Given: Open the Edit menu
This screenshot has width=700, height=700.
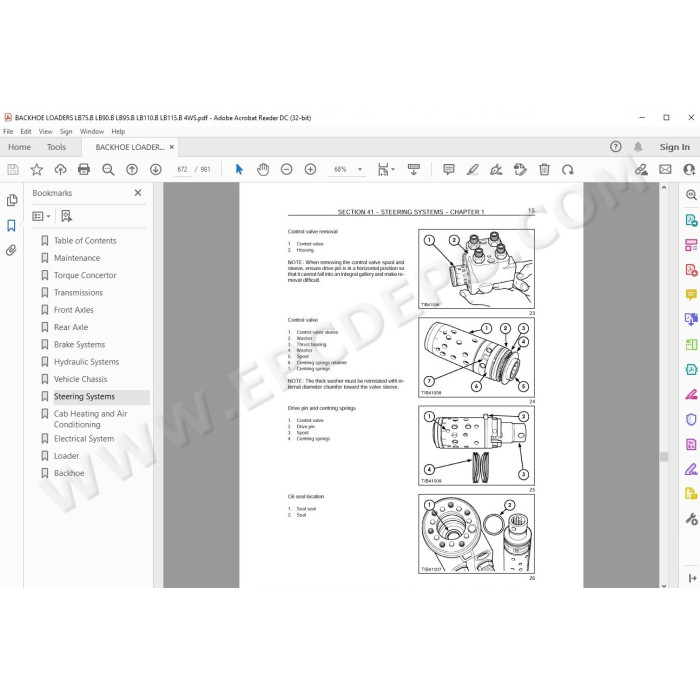Looking at the screenshot, I should 26,132.
